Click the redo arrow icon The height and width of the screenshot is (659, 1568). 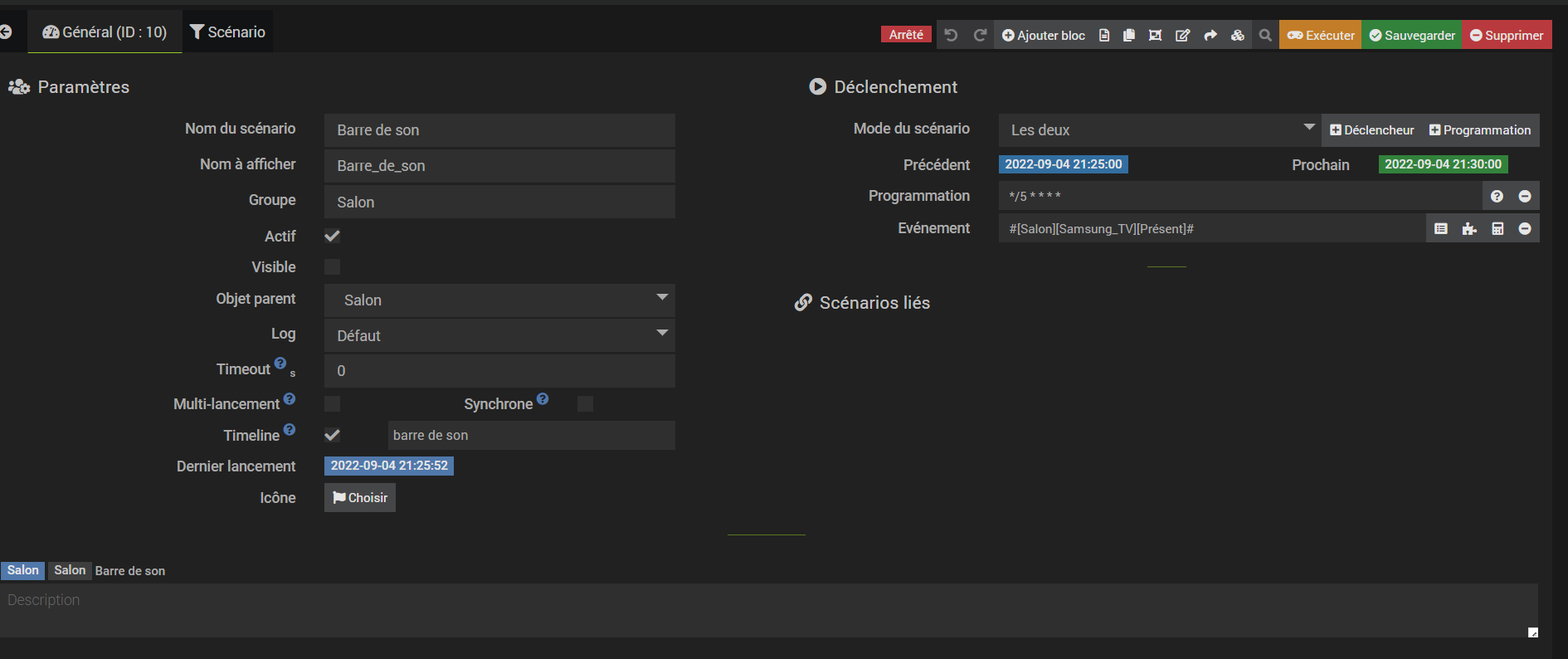tap(979, 35)
